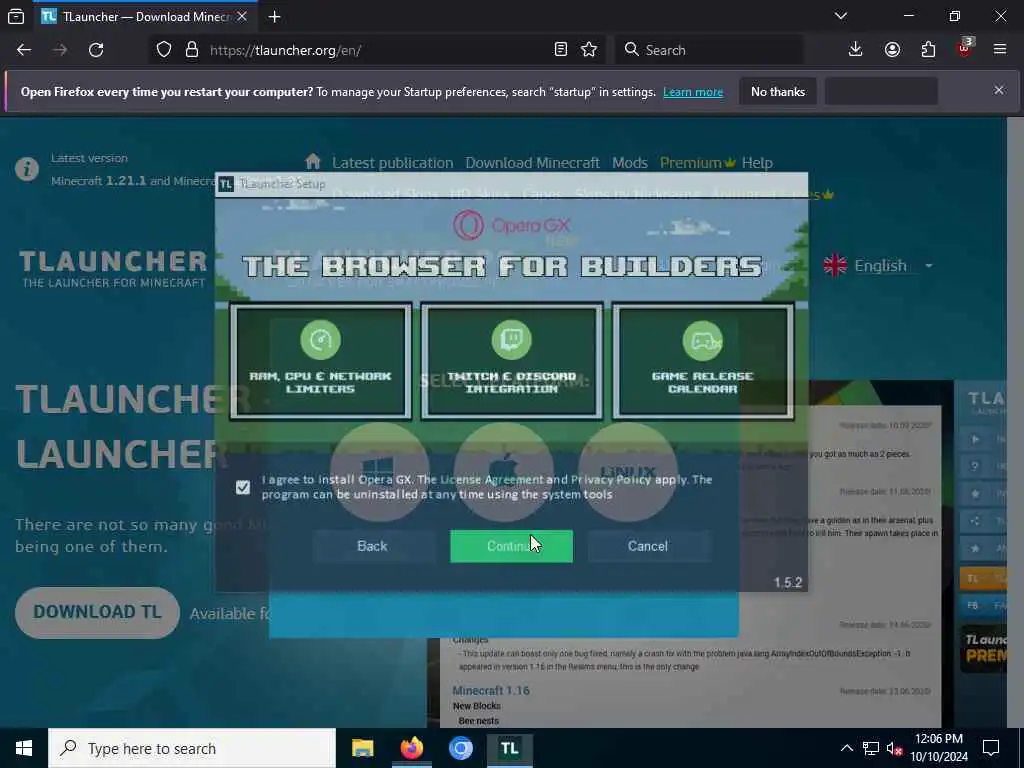The width and height of the screenshot is (1024, 768).
Task: Open the Windows Start menu
Action: coord(24,748)
